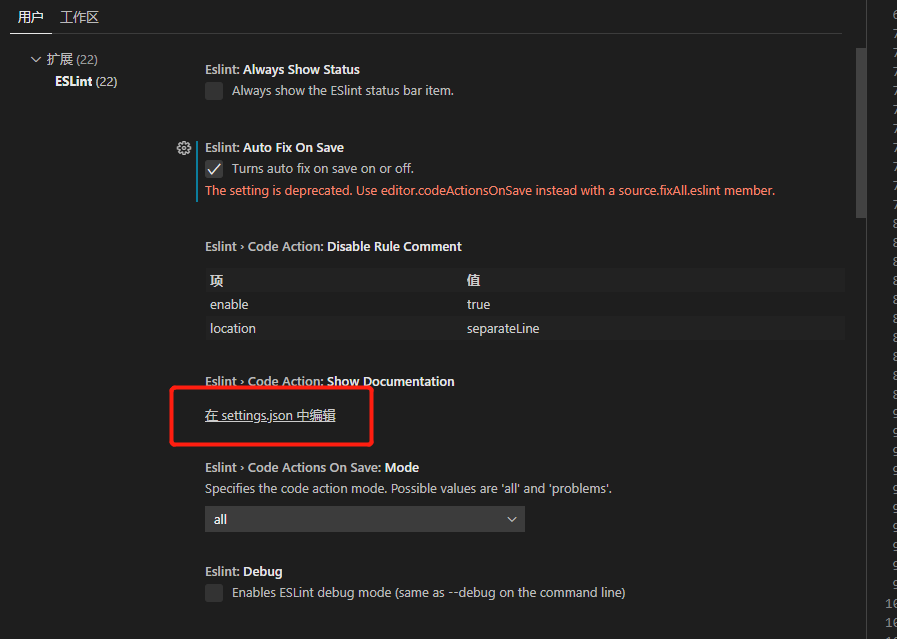Click 'Always show the ESlint status bar item' label
This screenshot has width=897, height=639.
[343, 91]
